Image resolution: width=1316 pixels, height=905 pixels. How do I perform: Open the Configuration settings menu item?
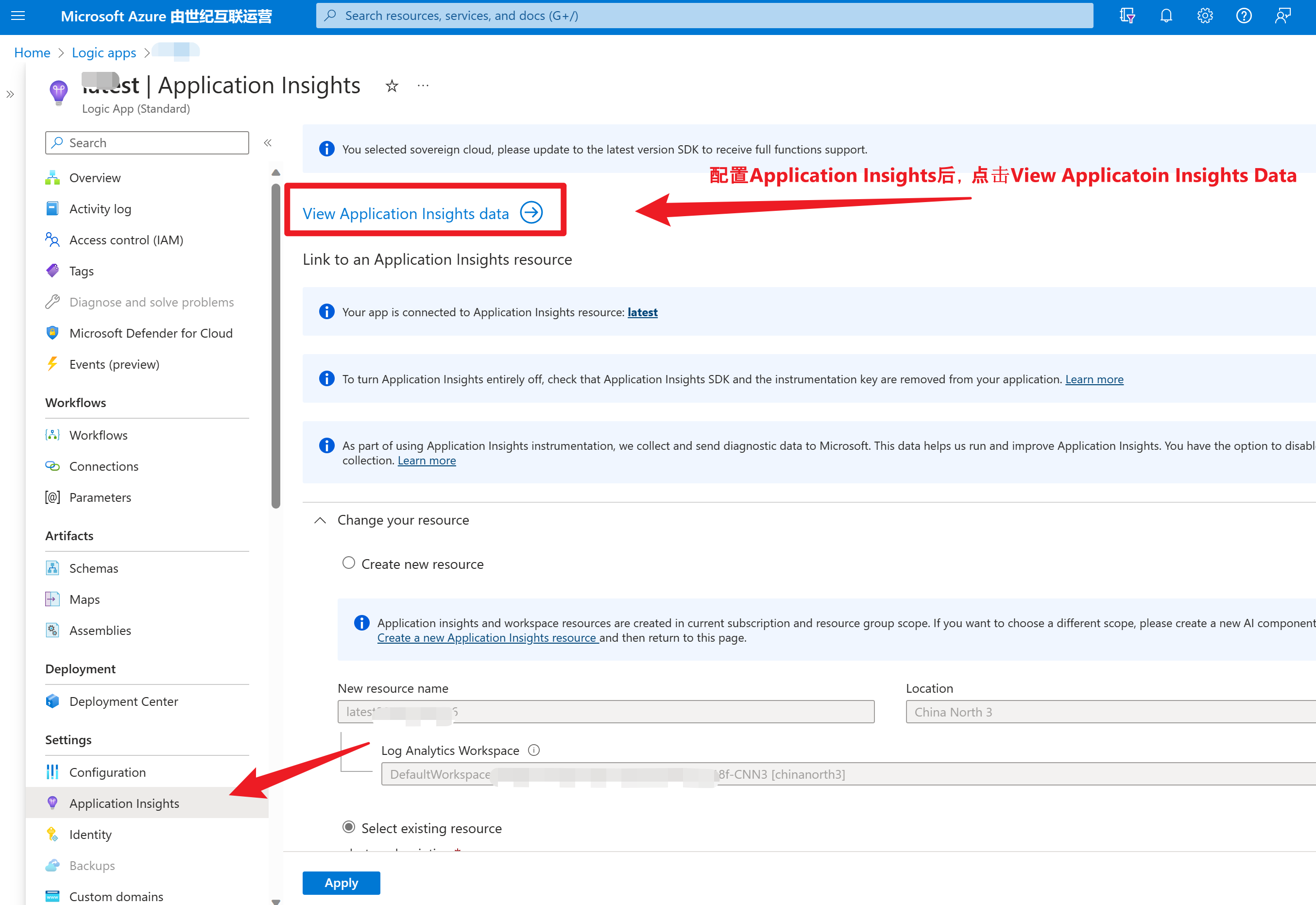pyautogui.click(x=107, y=772)
